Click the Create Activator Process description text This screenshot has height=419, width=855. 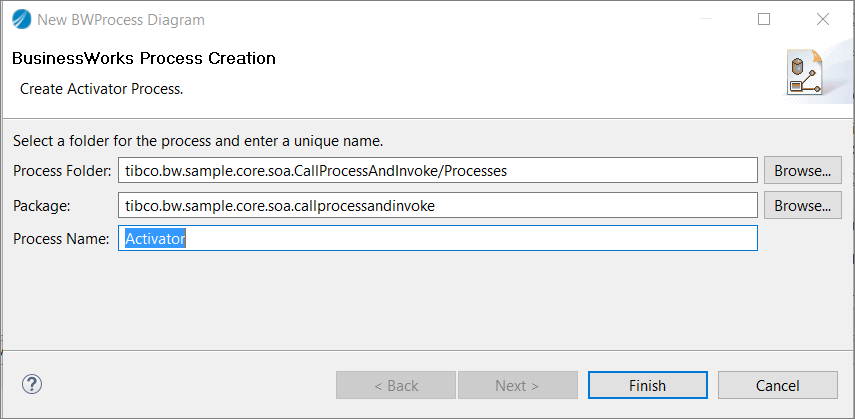pos(101,88)
